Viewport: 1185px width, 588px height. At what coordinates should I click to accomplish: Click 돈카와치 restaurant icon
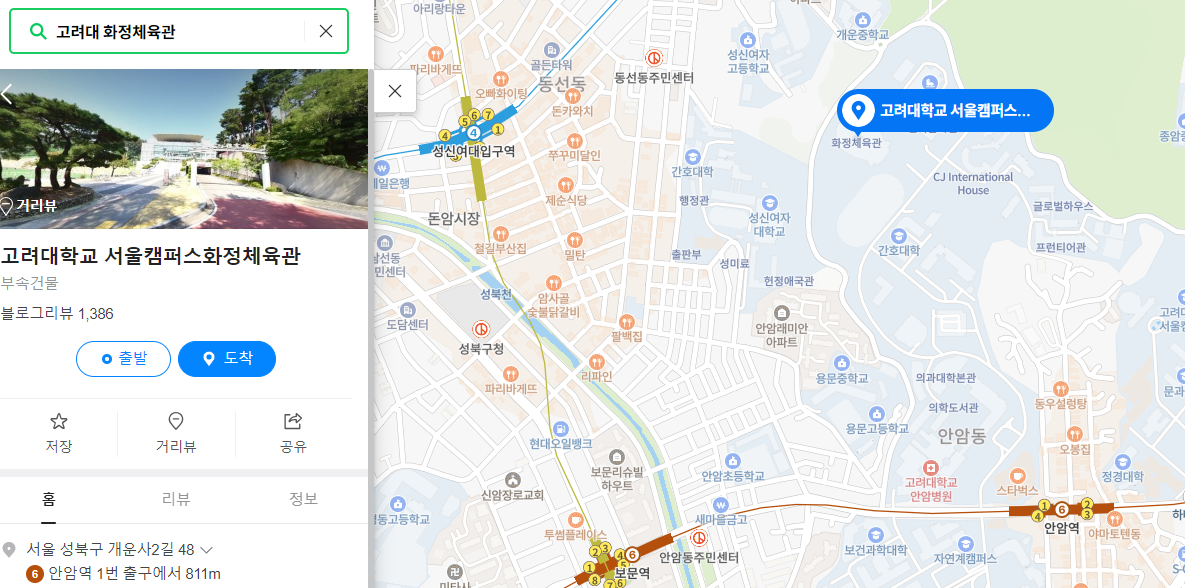(573, 95)
